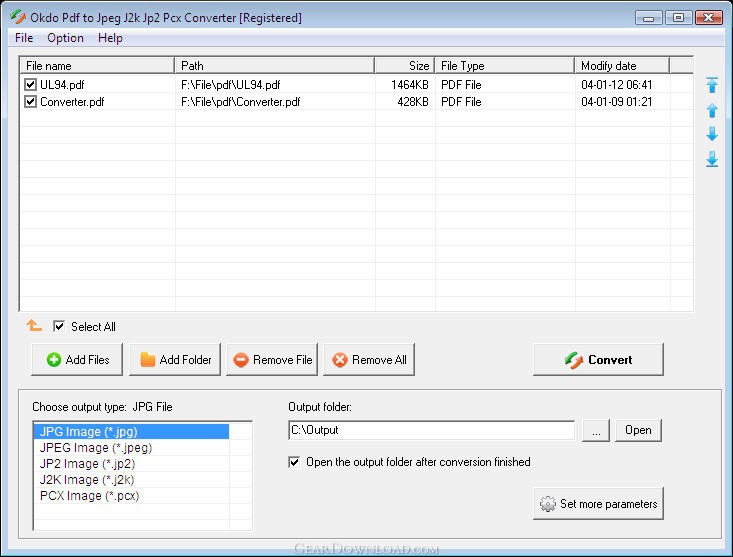Minimize the Okdo converter window
Viewport: 733px width, 557px height.
pos(649,18)
